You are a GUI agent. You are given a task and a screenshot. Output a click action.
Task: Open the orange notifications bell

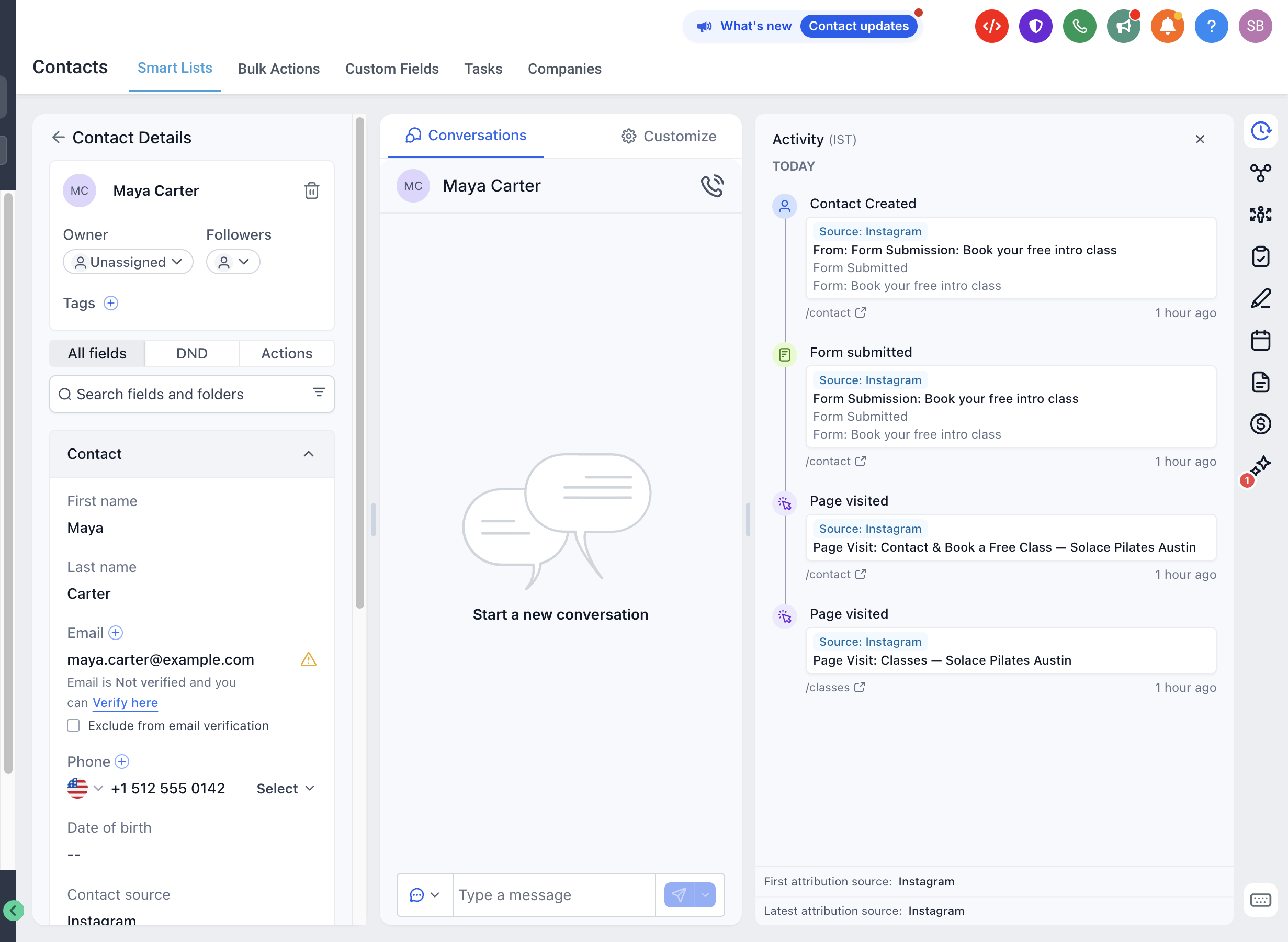pos(1167,26)
